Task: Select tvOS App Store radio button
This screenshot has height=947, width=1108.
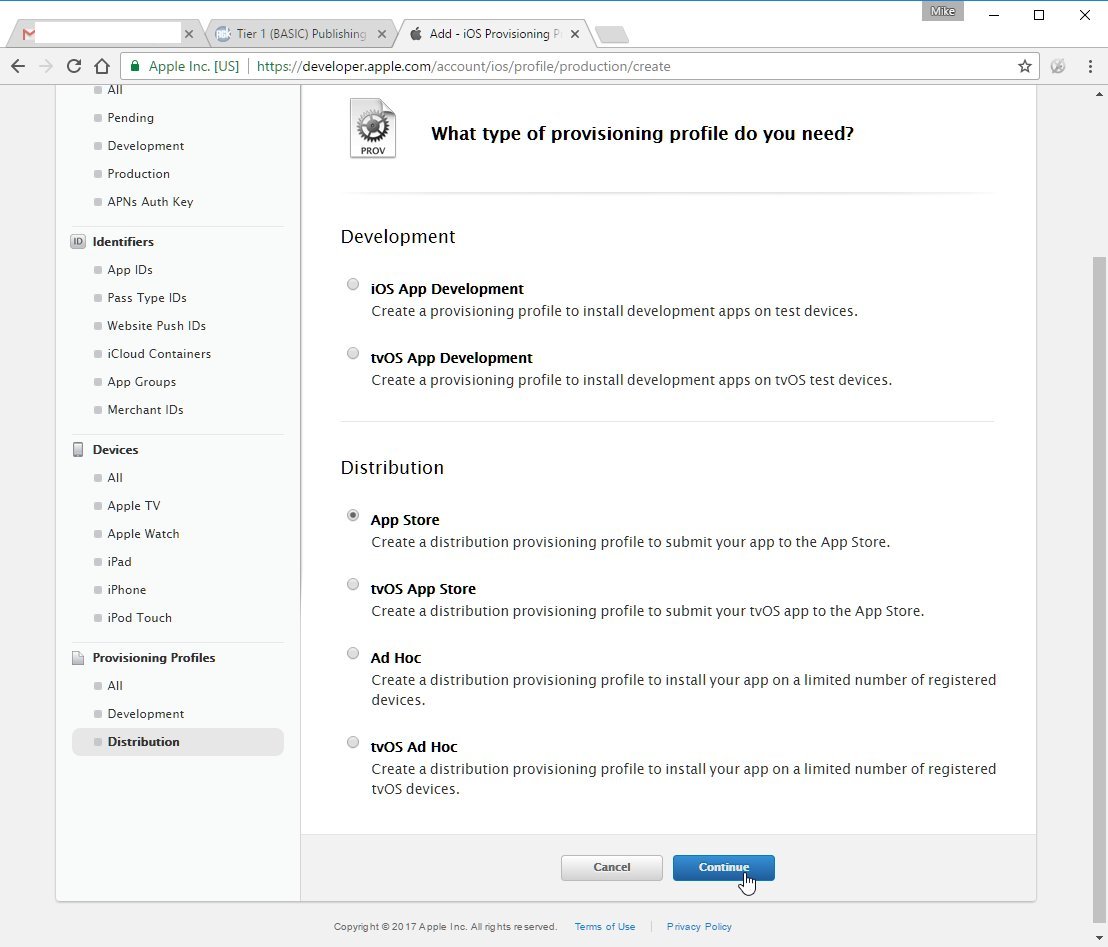Action: coord(353,584)
